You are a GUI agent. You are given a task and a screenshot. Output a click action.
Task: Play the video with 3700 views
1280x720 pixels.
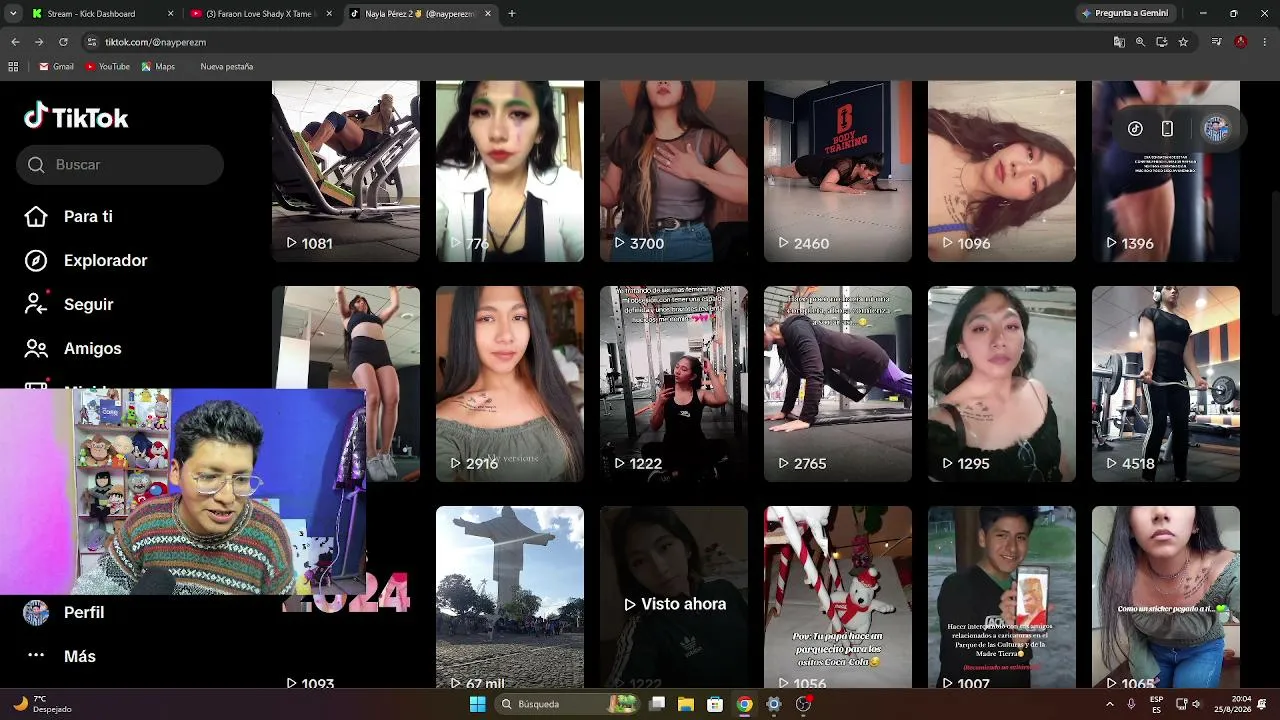coord(674,171)
